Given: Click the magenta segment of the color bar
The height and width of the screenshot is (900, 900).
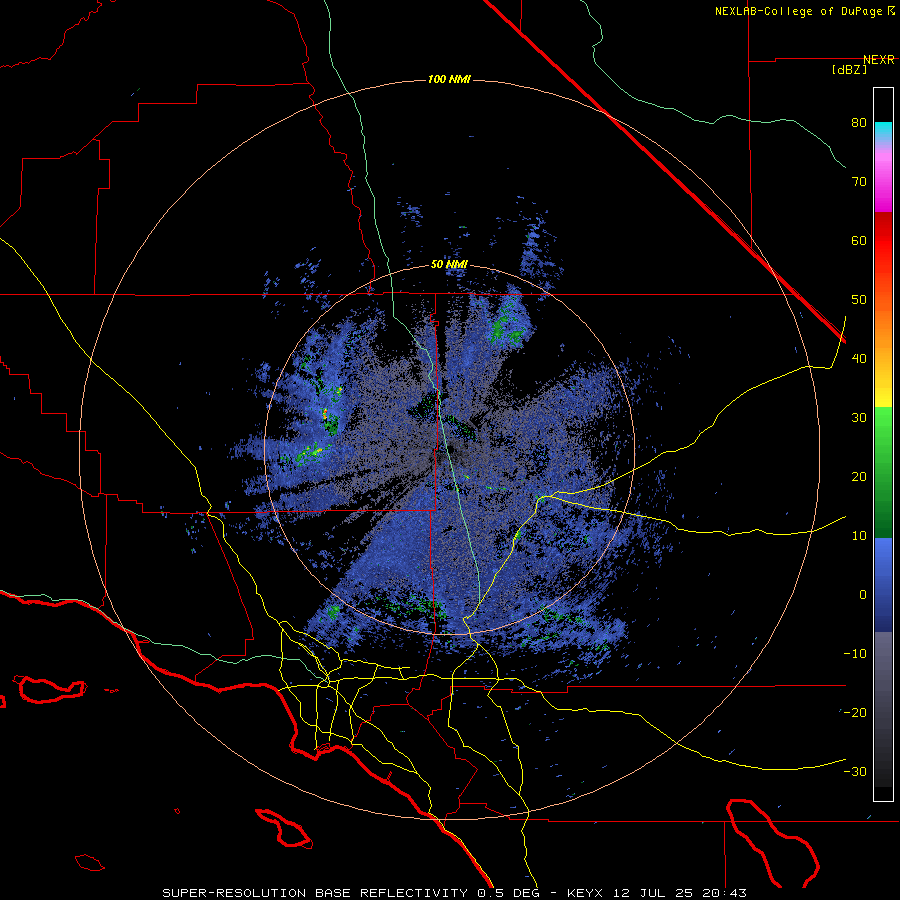Looking at the screenshot, I should tap(883, 183).
